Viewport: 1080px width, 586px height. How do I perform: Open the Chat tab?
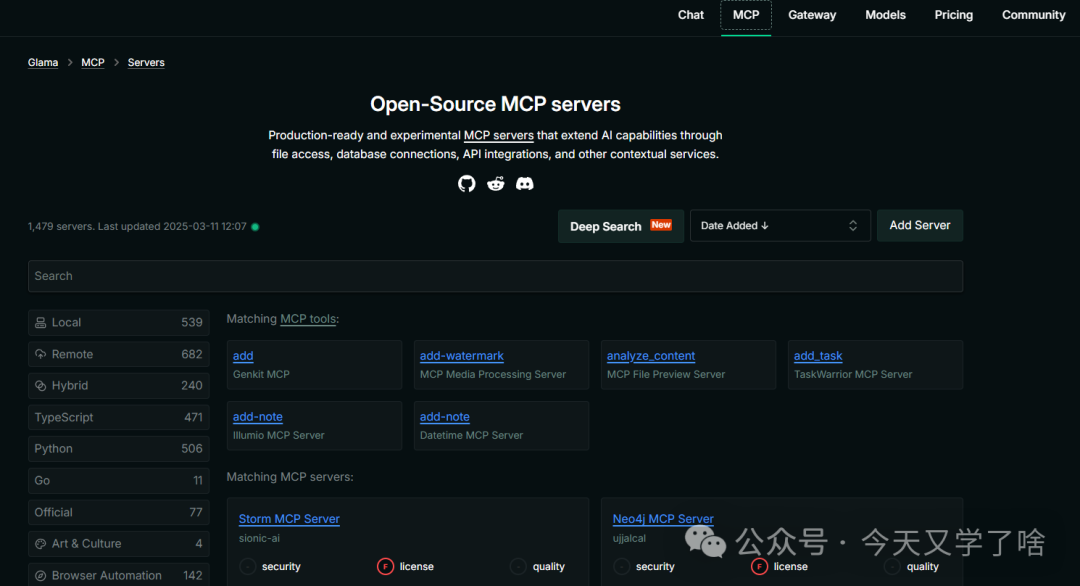click(x=691, y=15)
